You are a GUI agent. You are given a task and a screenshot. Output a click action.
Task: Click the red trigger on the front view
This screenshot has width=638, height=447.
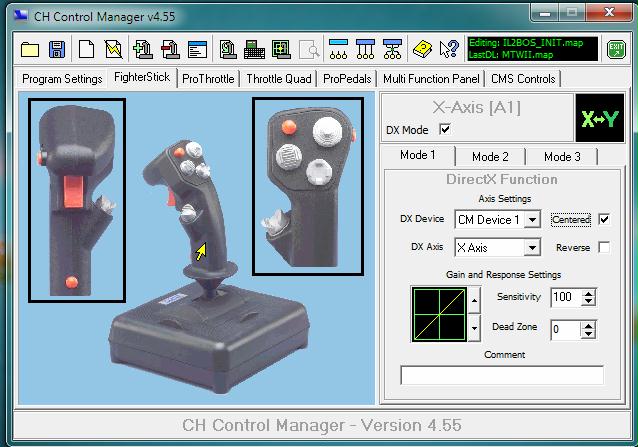coord(74,191)
